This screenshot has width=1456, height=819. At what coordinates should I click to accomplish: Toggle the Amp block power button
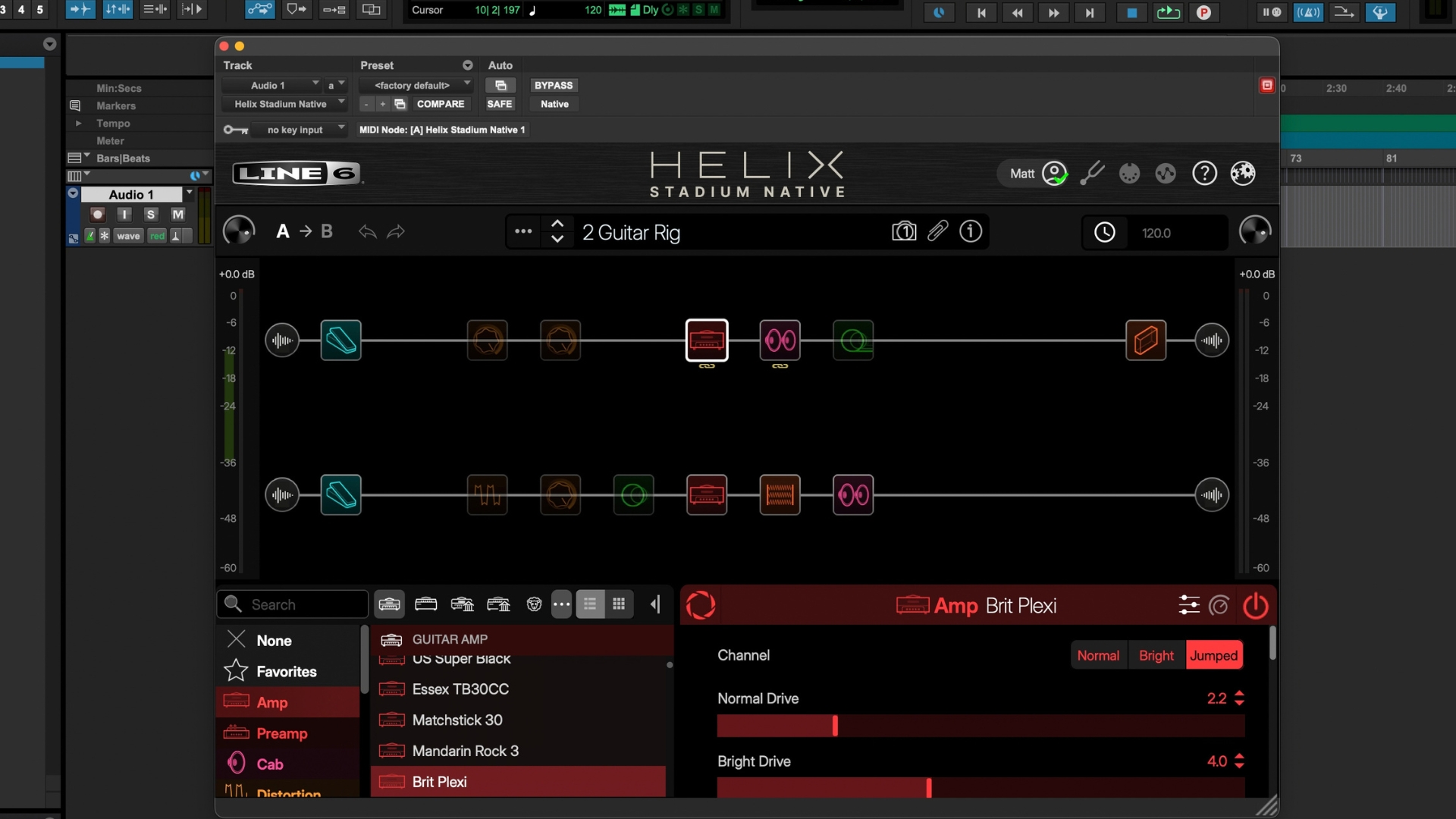point(1256,605)
